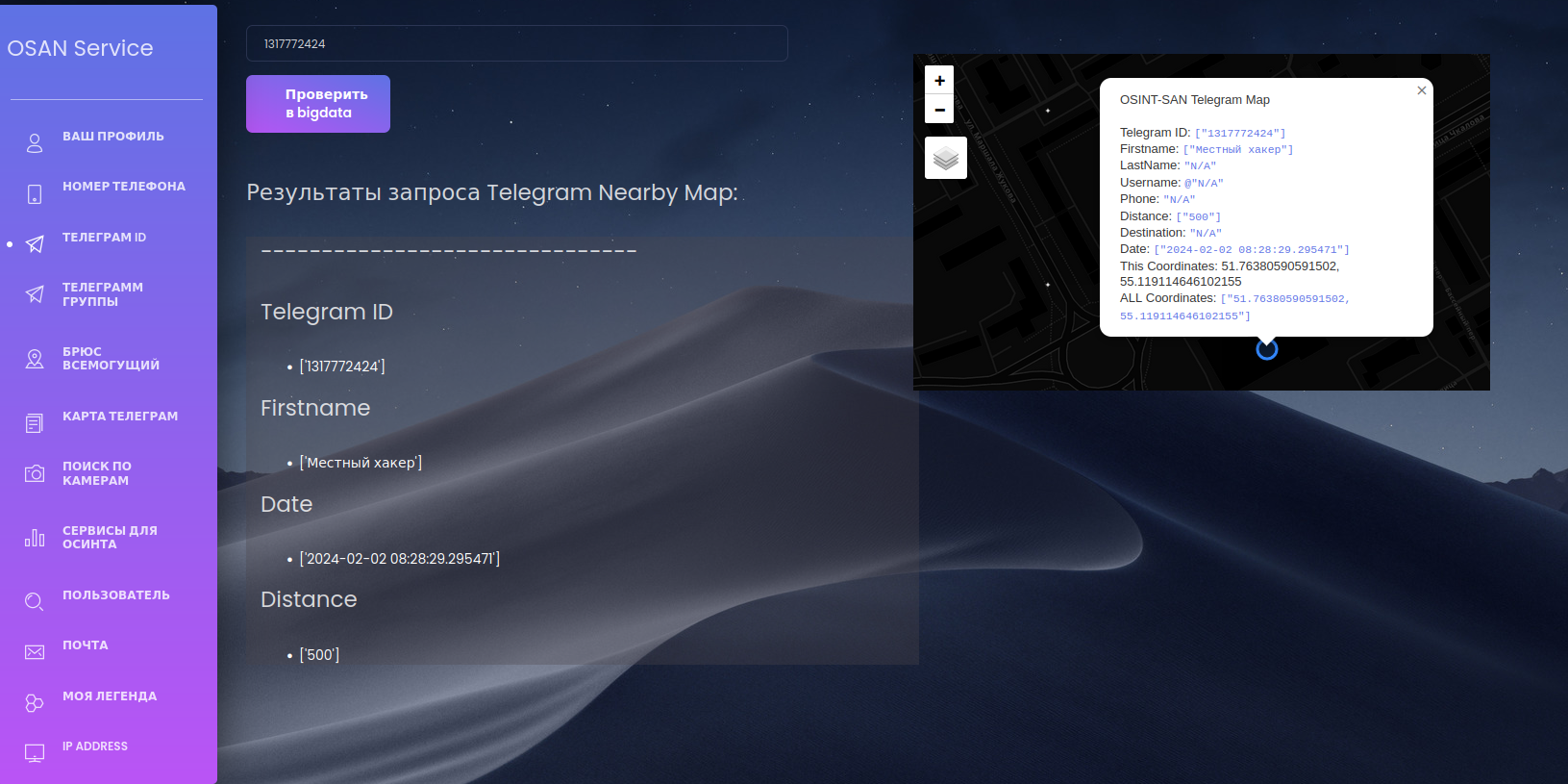Open Моя Легенда menu item
This screenshot has height=784, width=1568.
(110, 696)
